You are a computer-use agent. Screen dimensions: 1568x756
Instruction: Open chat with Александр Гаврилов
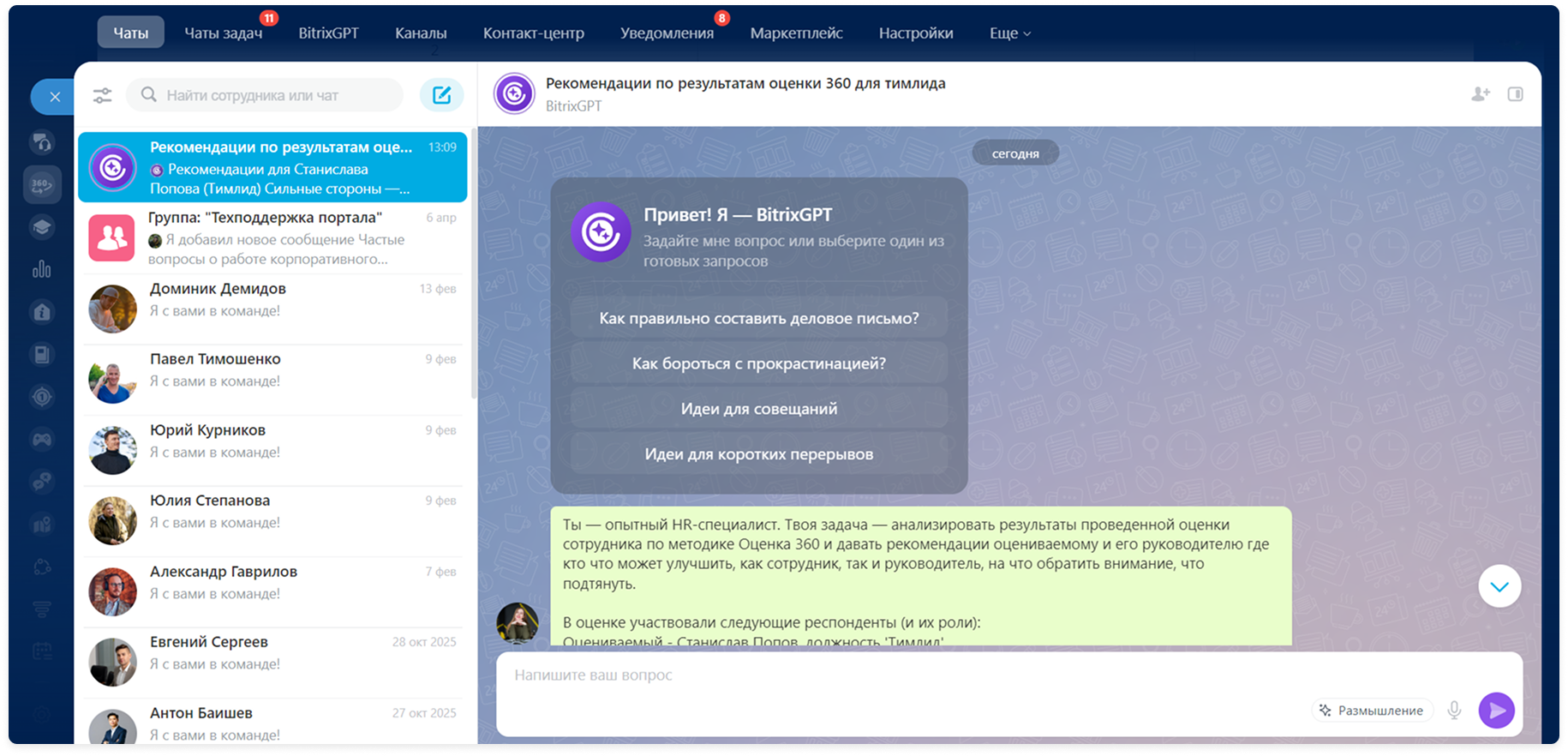coord(272,591)
